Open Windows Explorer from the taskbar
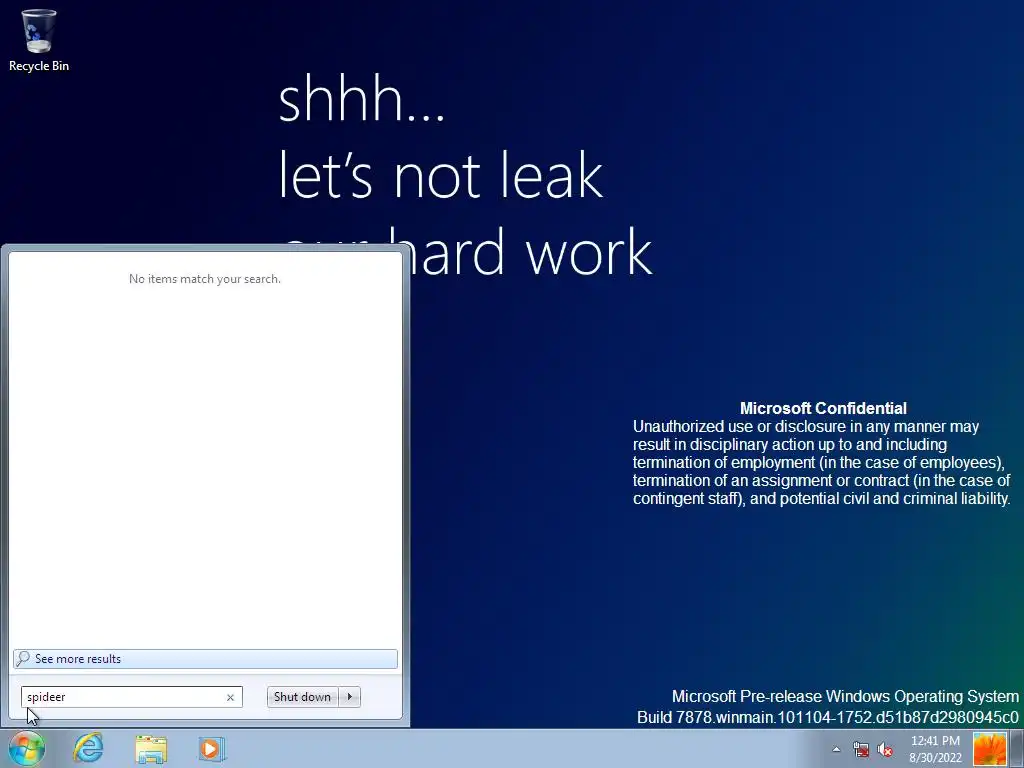The height and width of the screenshot is (768, 1024). pyautogui.click(x=151, y=749)
